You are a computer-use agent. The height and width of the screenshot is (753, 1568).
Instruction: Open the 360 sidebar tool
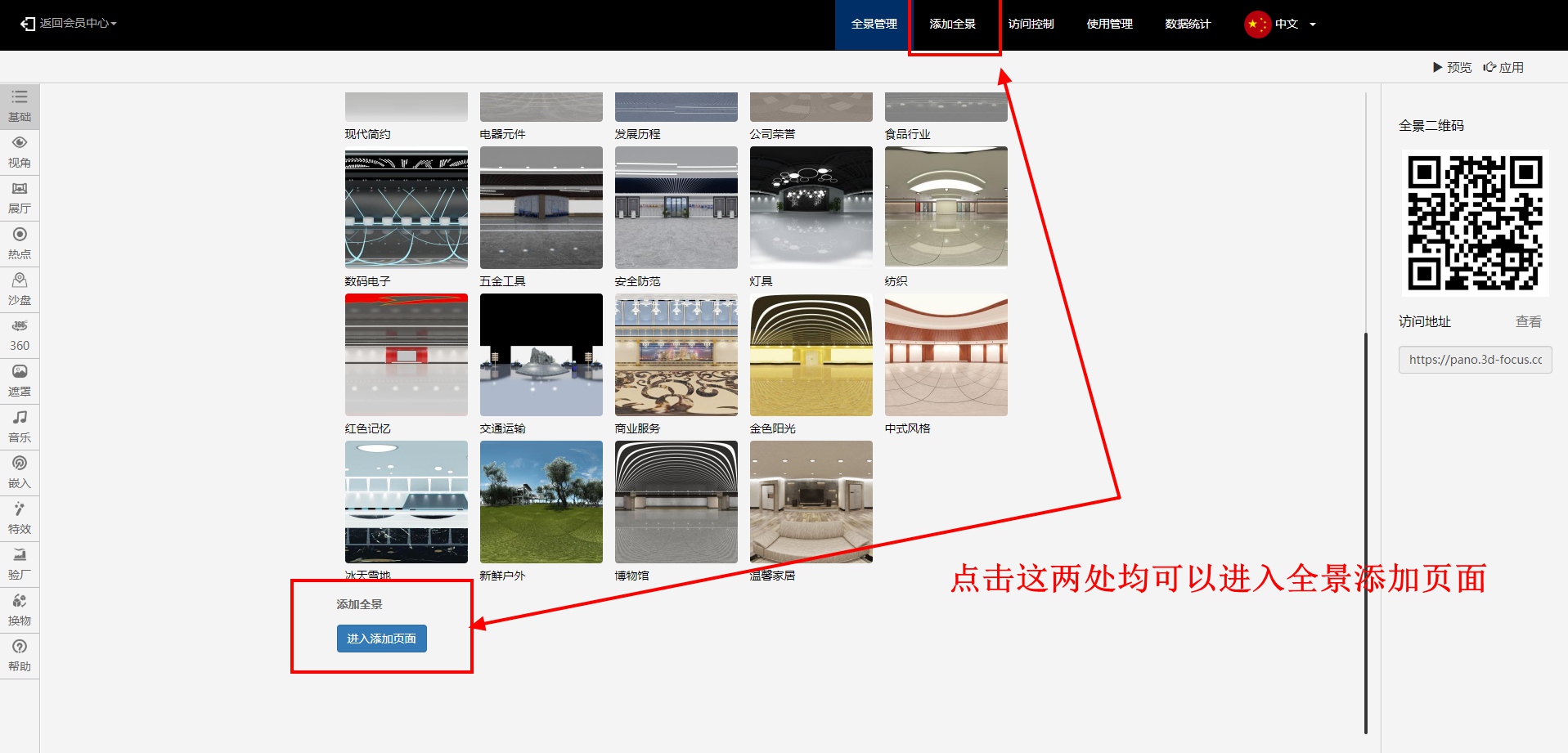(x=20, y=335)
